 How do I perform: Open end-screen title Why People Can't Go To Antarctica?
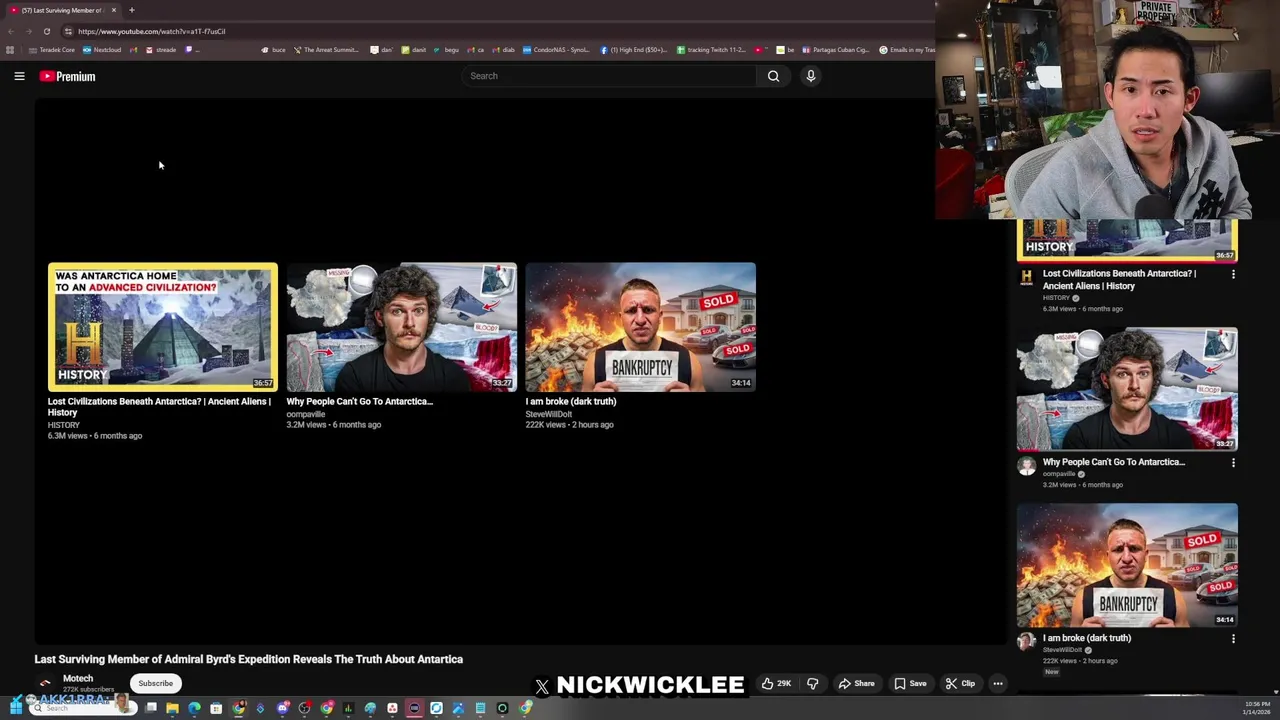[360, 402]
